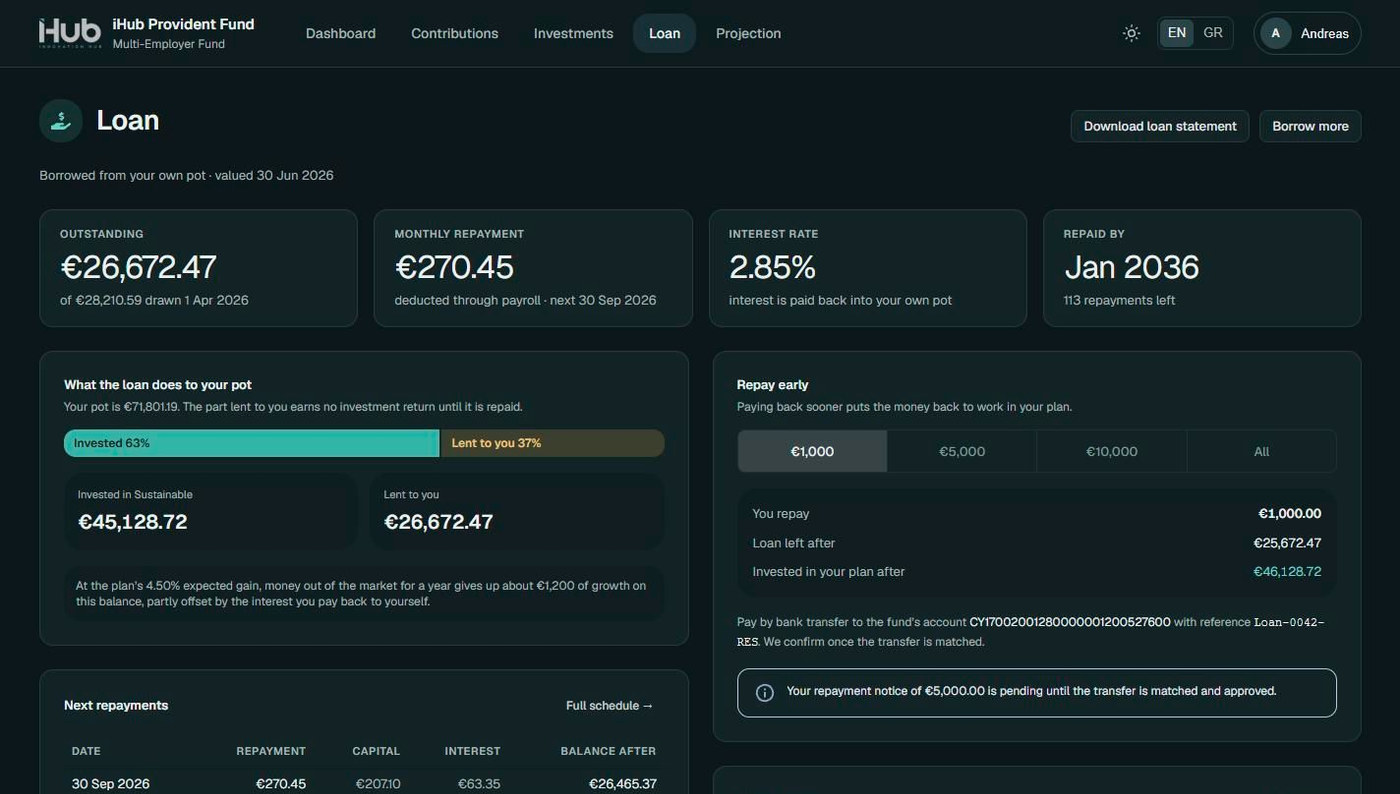The image size is (1400, 794).
Task: Click Invested in your plan after €46,128.72
Action: (1287, 572)
